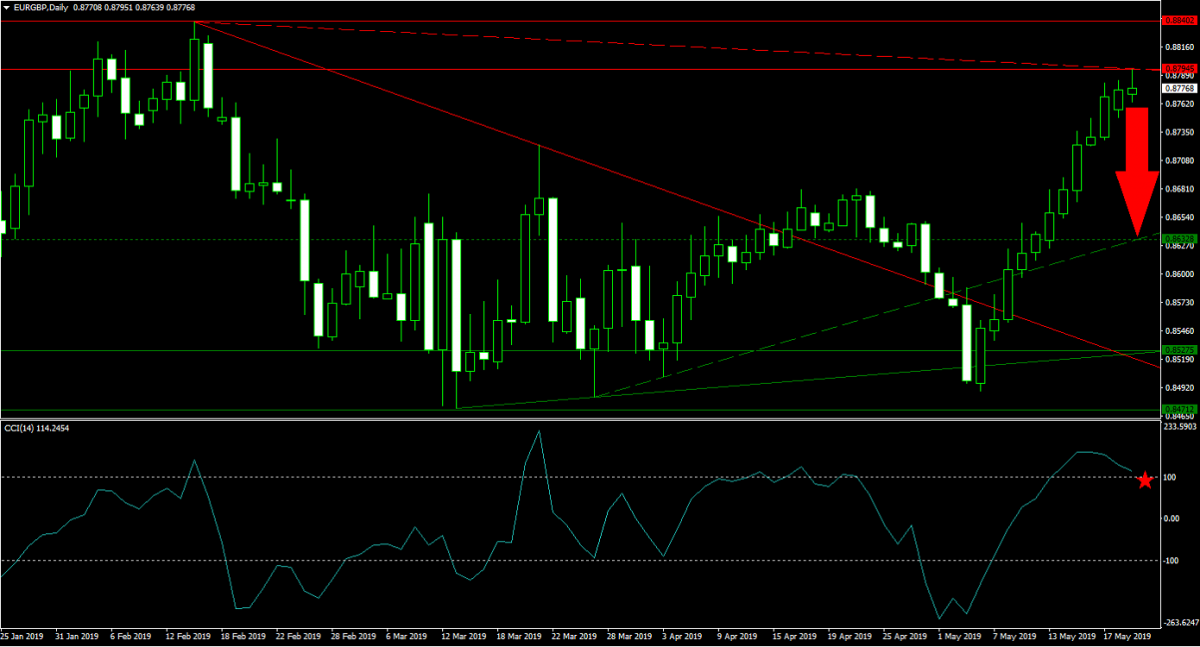Click the red star on the CCI panel
1200x647 pixels.
[1145, 481]
